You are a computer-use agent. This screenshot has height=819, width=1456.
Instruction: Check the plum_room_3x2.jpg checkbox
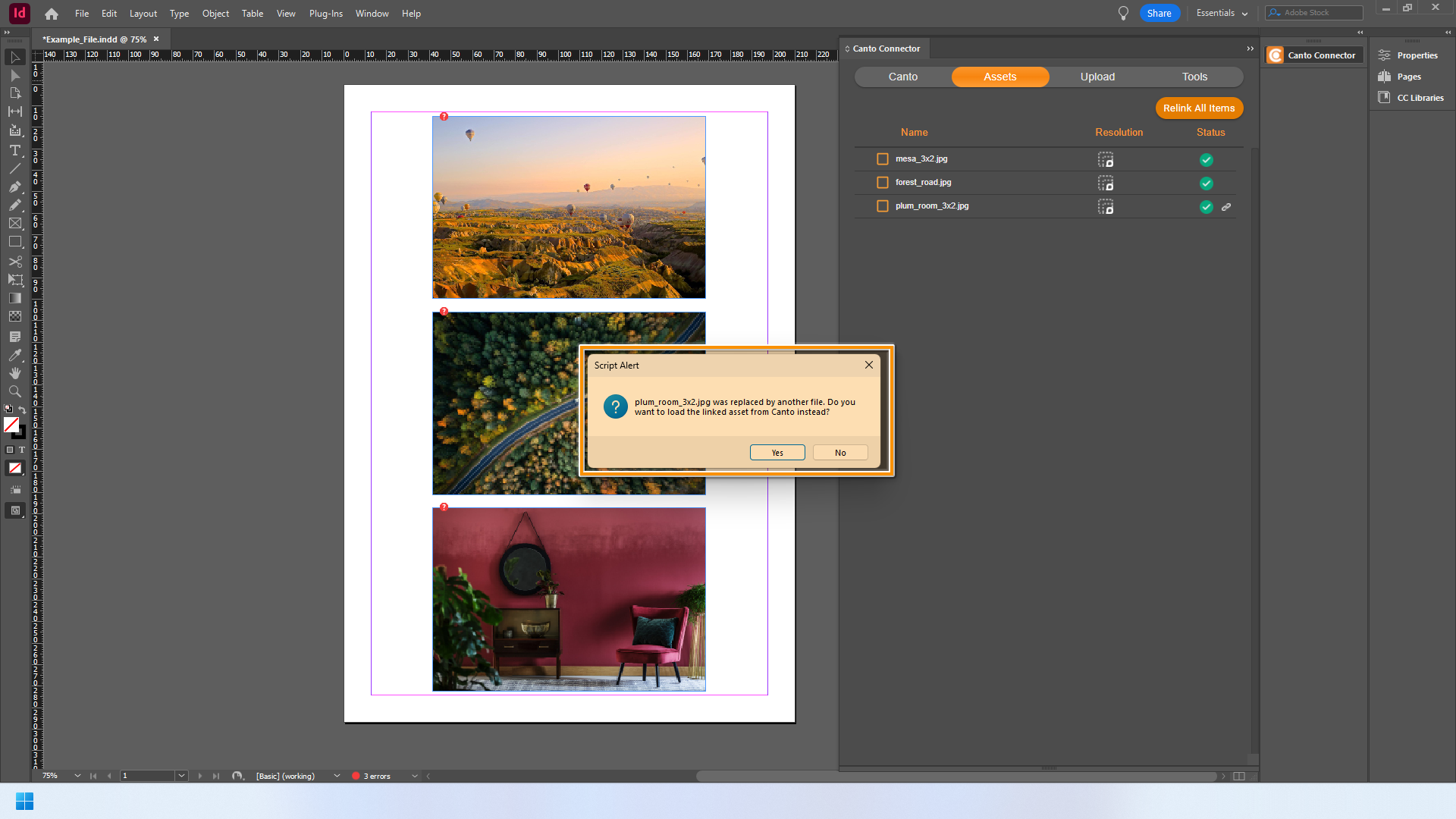click(882, 206)
